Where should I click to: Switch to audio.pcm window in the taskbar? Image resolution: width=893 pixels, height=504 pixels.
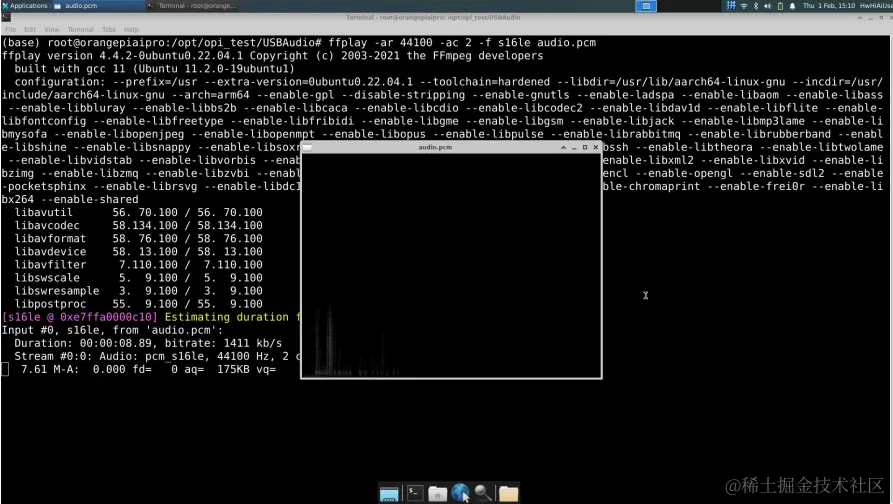coord(98,6)
